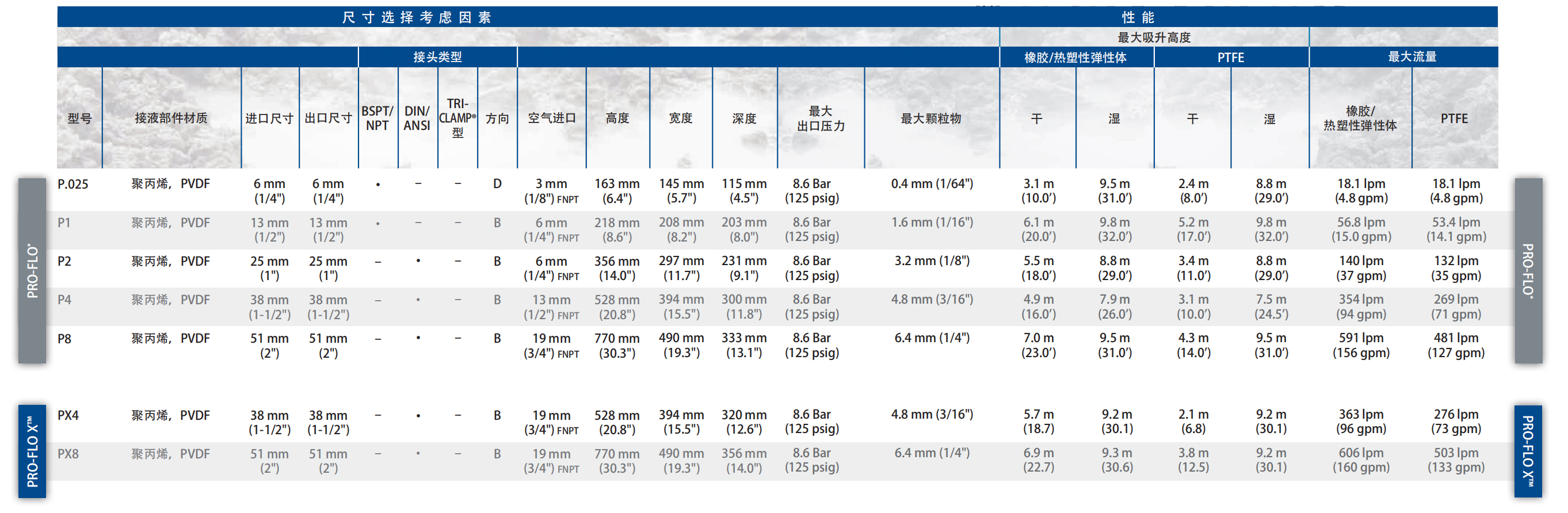The width and height of the screenshot is (1568, 513).
Task: Click the 53.4 lpm (14.1 gpm) cell
Action: click(x=1456, y=229)
